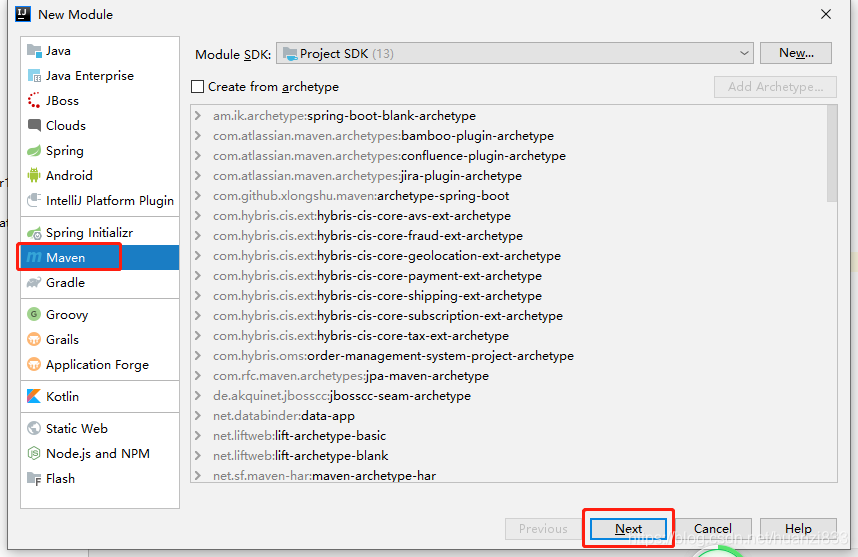
Task: Click the Java Enterprise icon
Action: click(x=34, y=76)
